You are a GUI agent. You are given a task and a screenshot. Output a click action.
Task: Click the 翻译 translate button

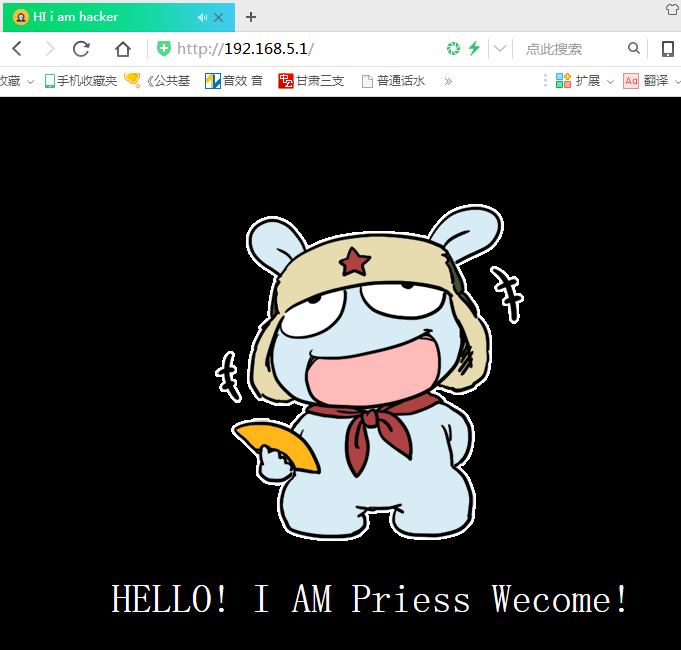click(x=646, y=81)
